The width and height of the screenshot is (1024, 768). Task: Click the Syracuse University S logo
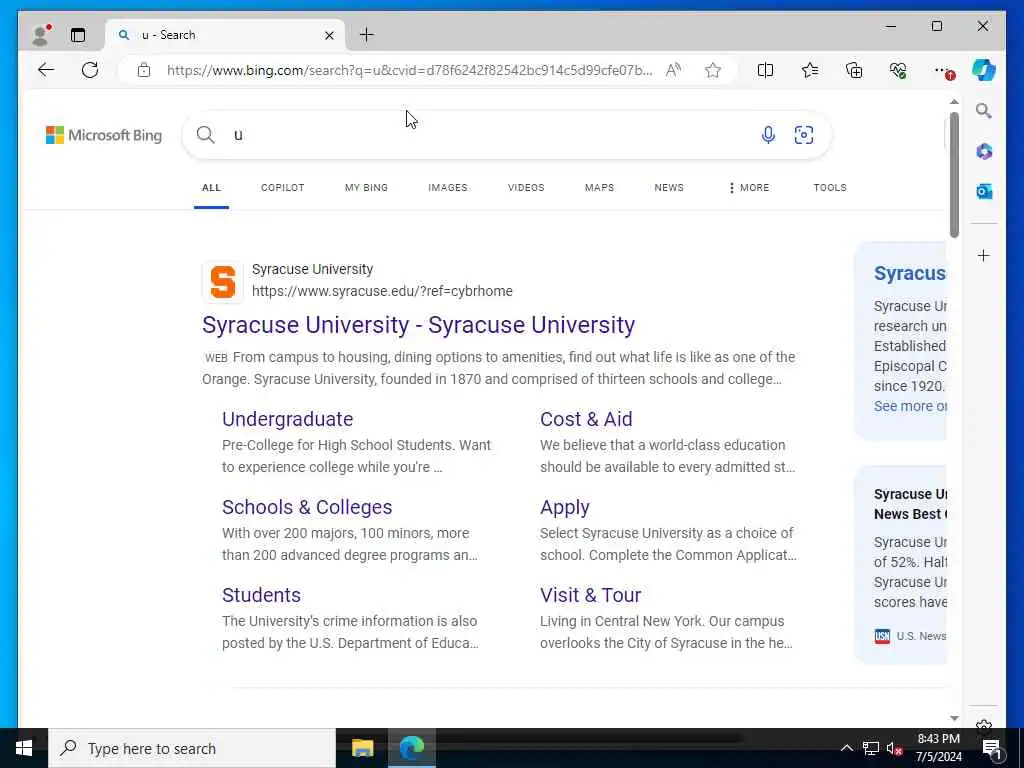(223, 282)
